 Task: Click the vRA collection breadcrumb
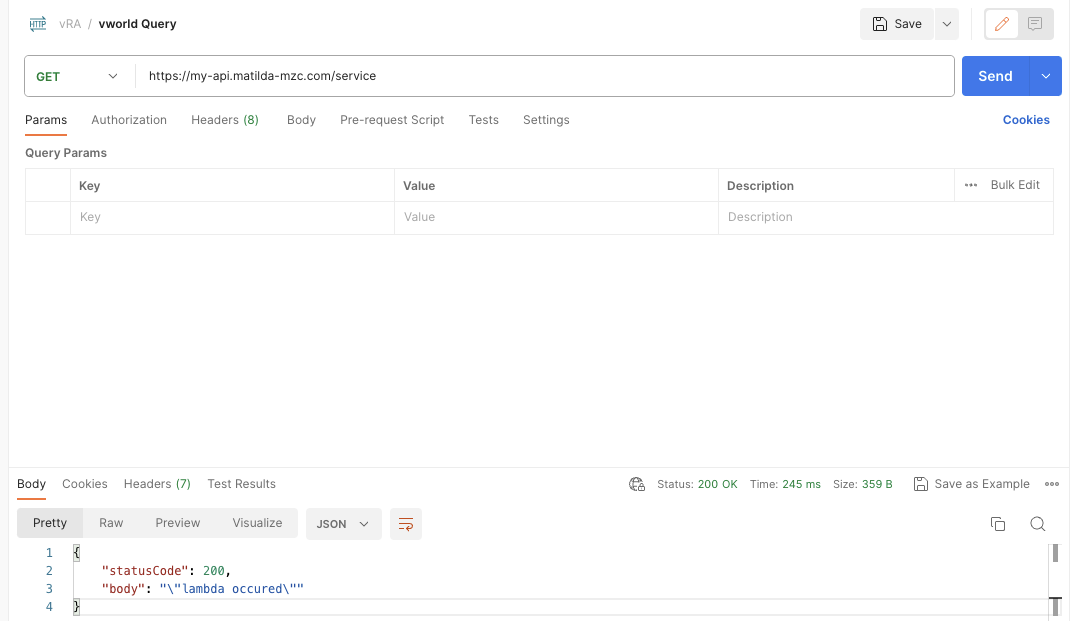[70, 24]
